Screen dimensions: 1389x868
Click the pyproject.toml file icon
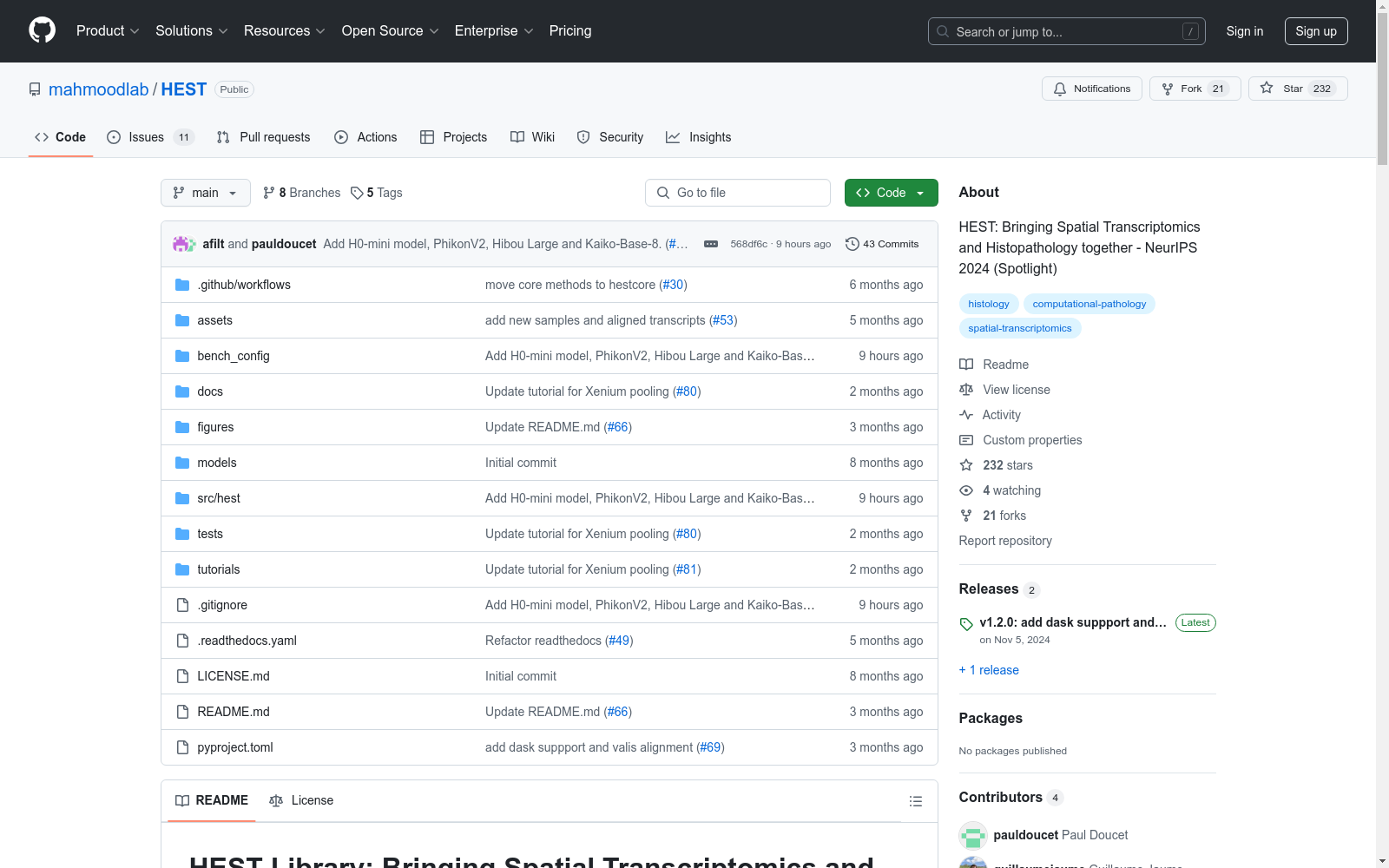click(182, 747)
